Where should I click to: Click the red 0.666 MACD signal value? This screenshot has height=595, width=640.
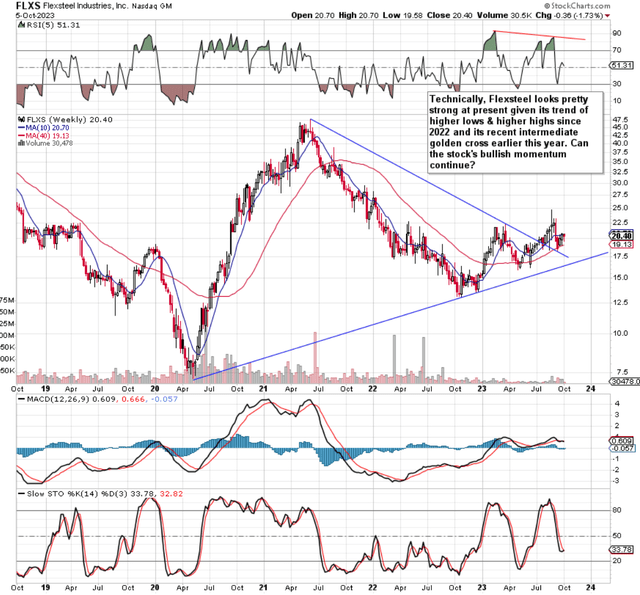click(x=133, y=399)
